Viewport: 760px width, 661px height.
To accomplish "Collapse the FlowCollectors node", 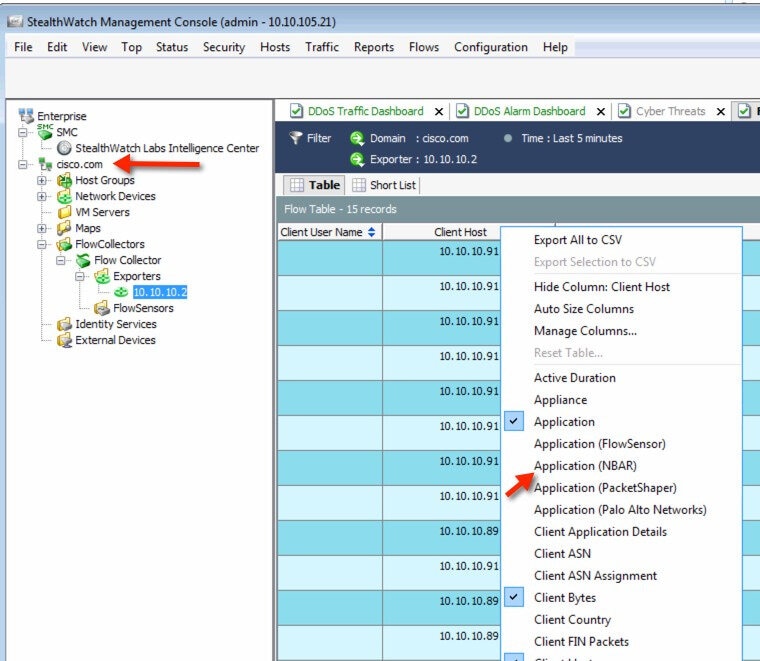I will click(x=42, y=244).
